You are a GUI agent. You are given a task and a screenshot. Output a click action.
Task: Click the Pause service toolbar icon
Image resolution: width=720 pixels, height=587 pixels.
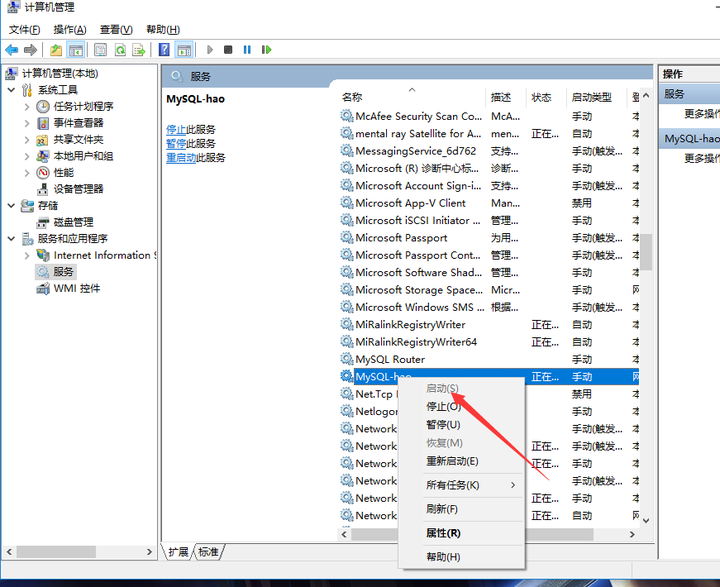247,50
